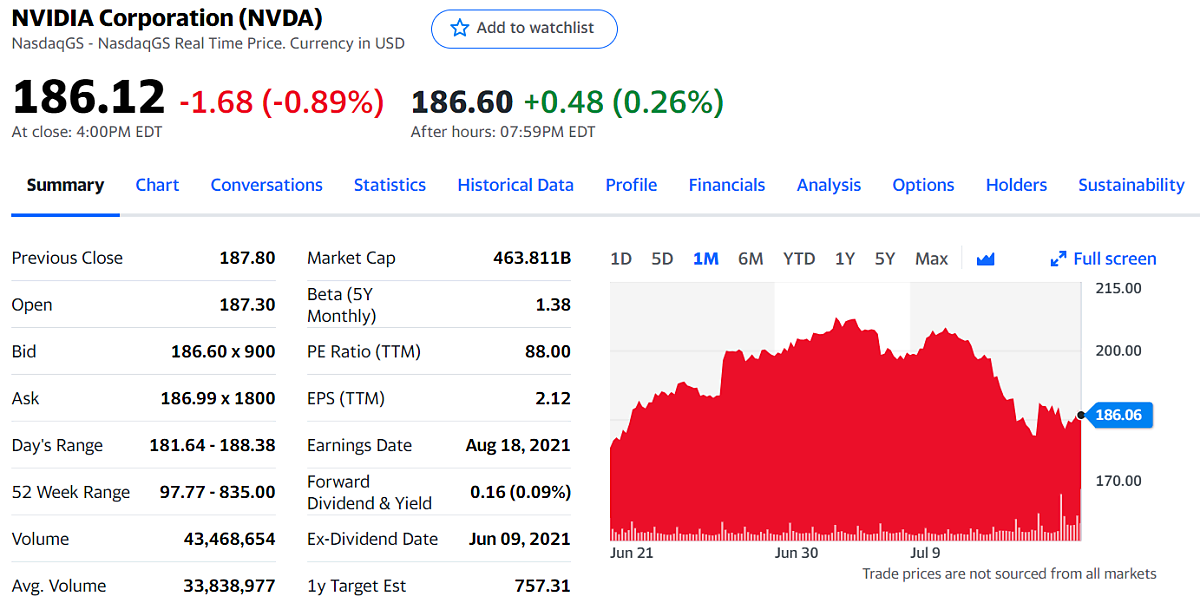Open the Options tab

923,185
